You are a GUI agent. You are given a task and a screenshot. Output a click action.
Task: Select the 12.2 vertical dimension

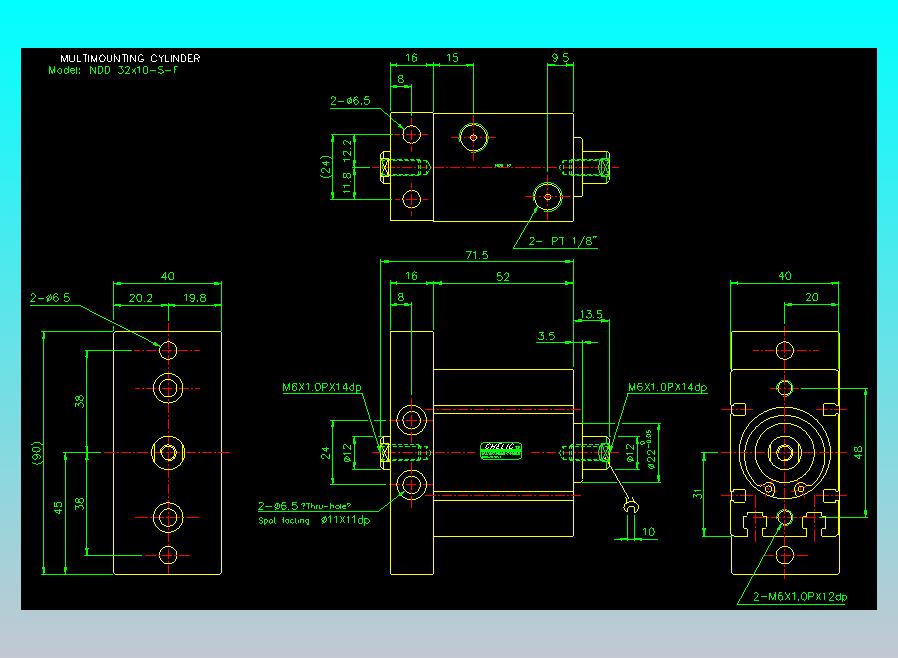[347, 150]
